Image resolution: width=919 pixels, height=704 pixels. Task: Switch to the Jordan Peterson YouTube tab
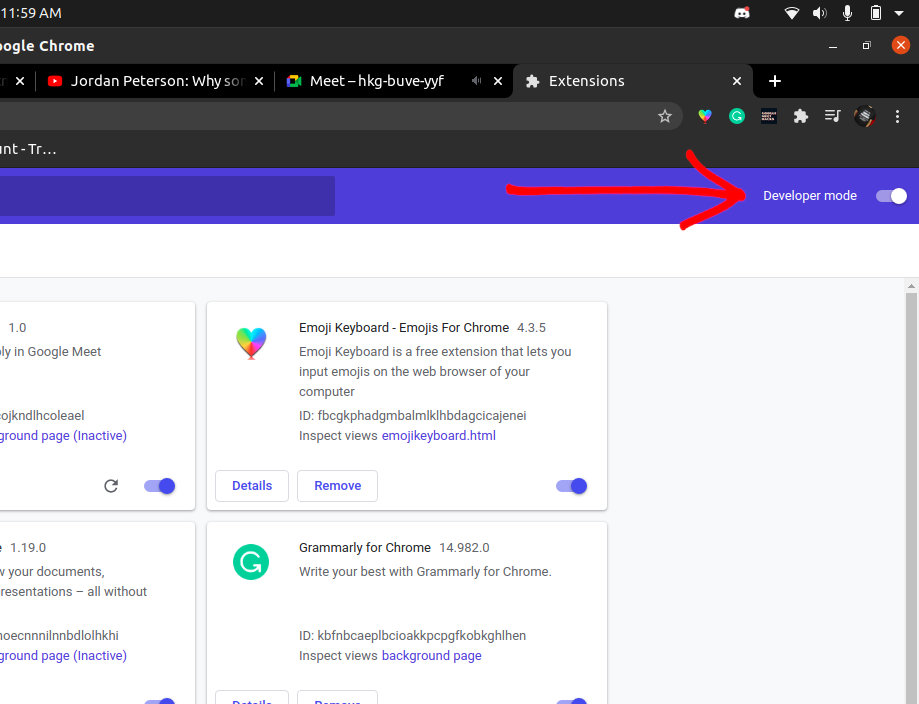point(154,81)
